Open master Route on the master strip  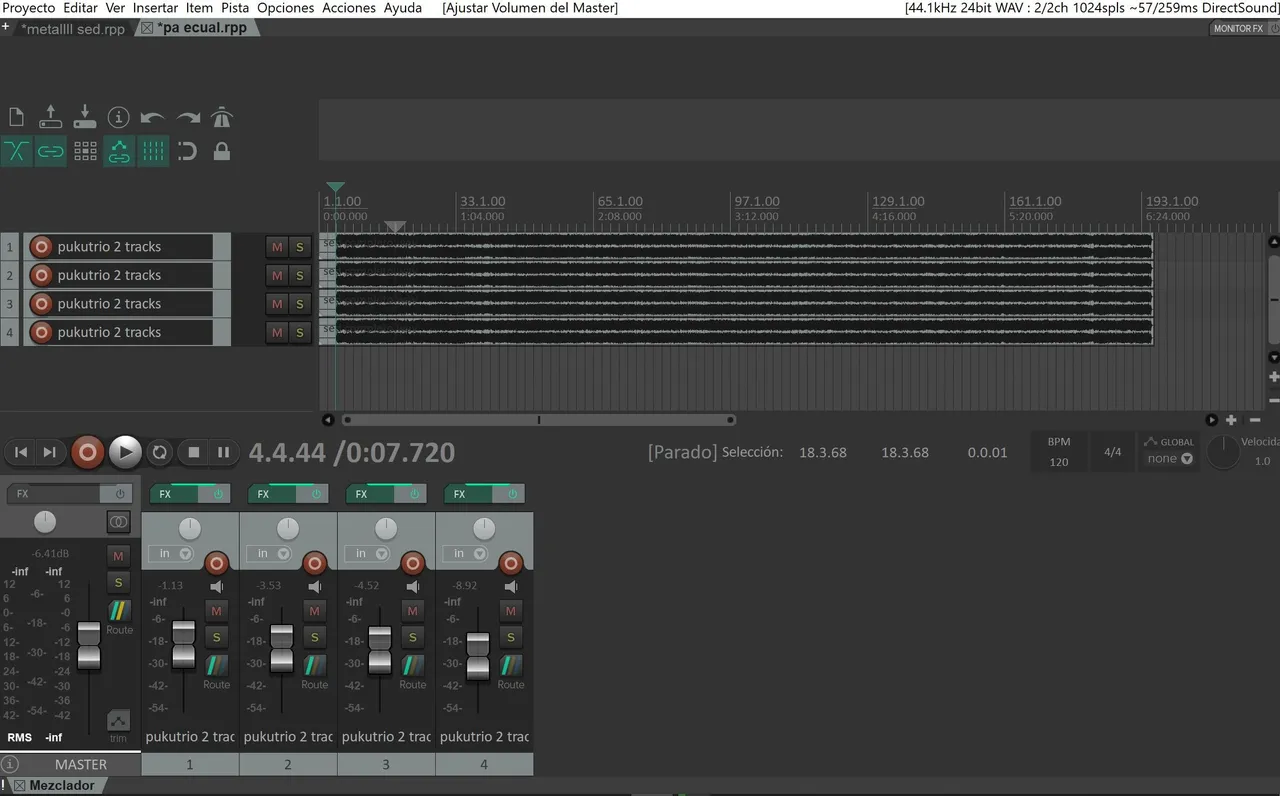point(119,610)
